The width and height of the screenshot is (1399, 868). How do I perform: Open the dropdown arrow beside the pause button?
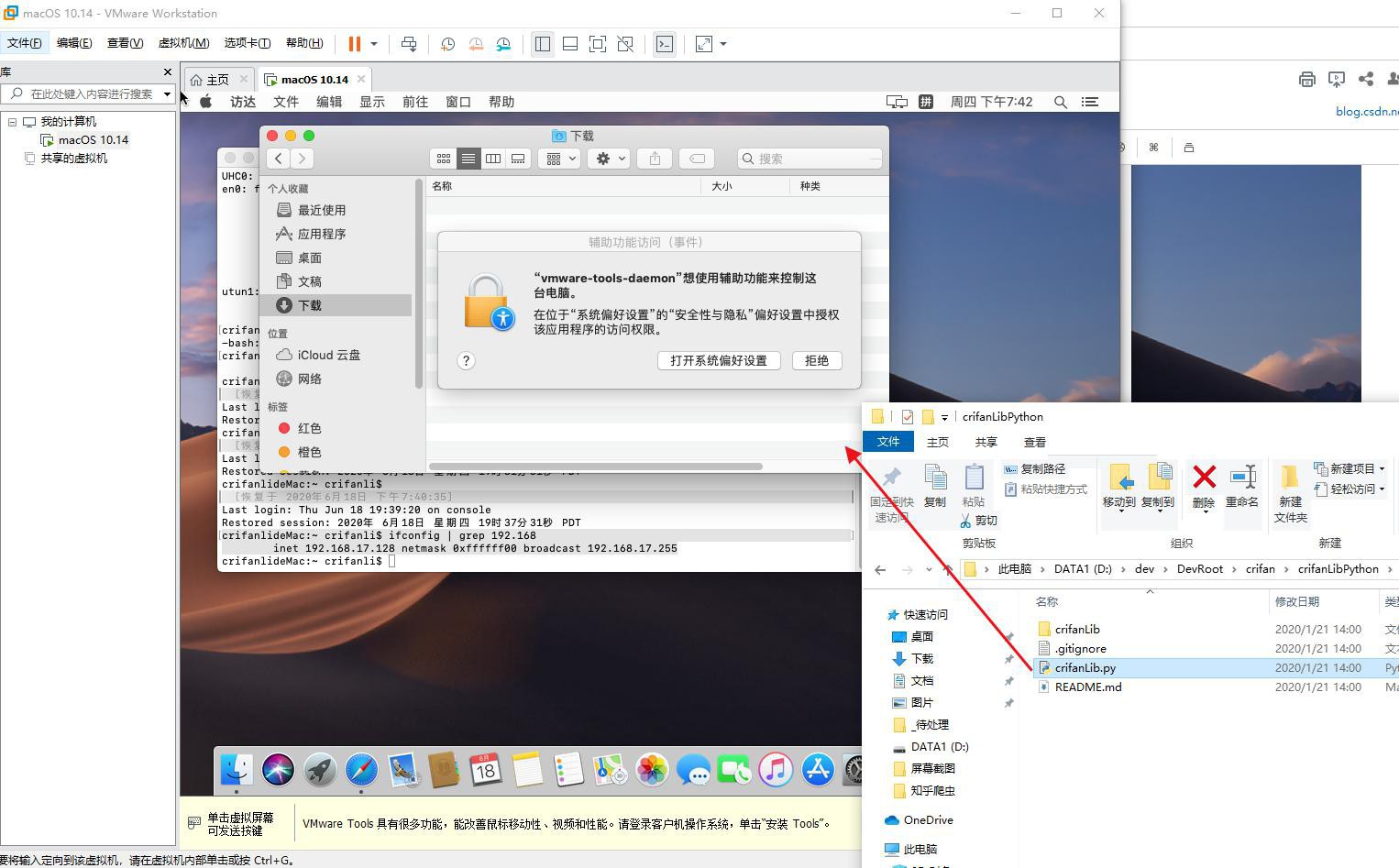(x=374, y=43)
